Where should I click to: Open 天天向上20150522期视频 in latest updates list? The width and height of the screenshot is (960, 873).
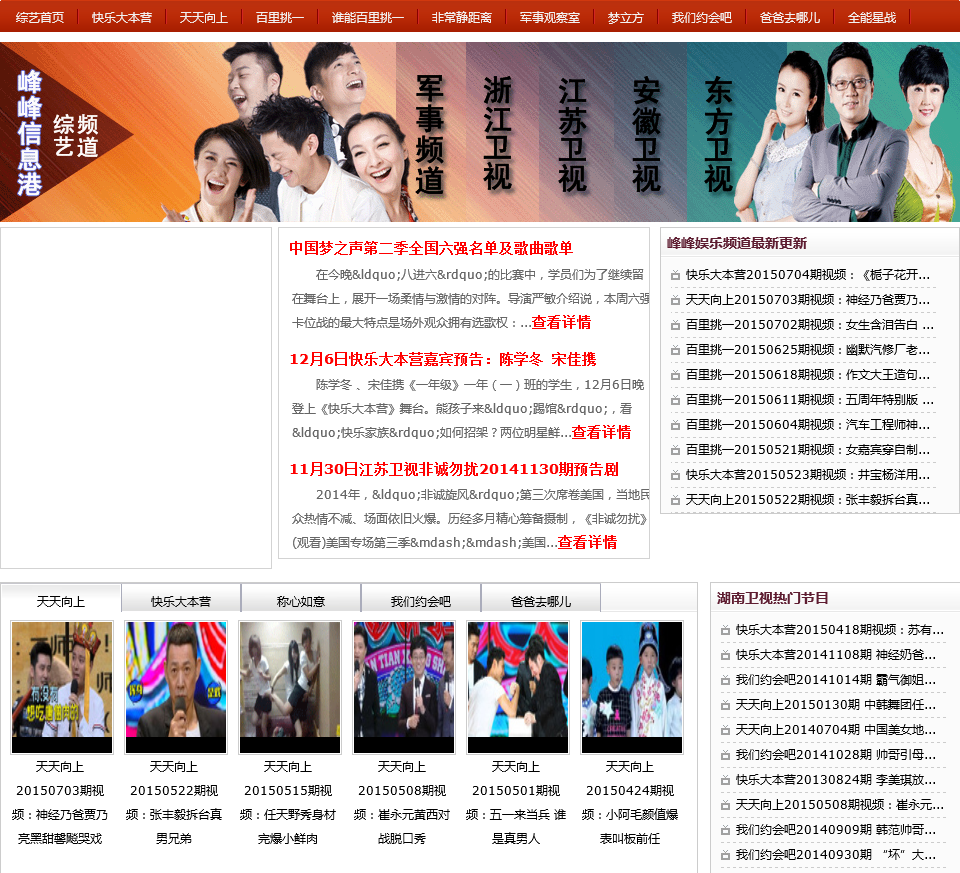coord(808,500)
